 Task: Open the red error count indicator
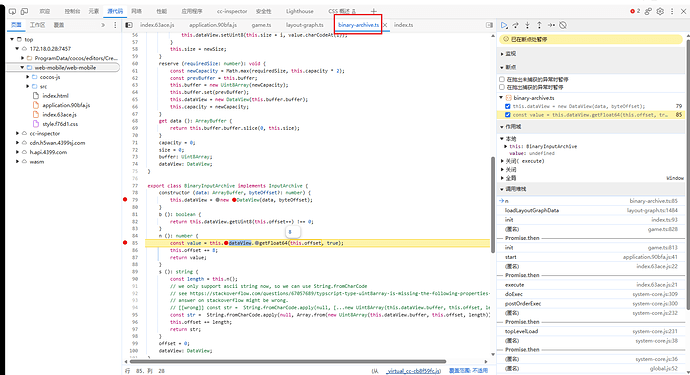tap(635, 11)
